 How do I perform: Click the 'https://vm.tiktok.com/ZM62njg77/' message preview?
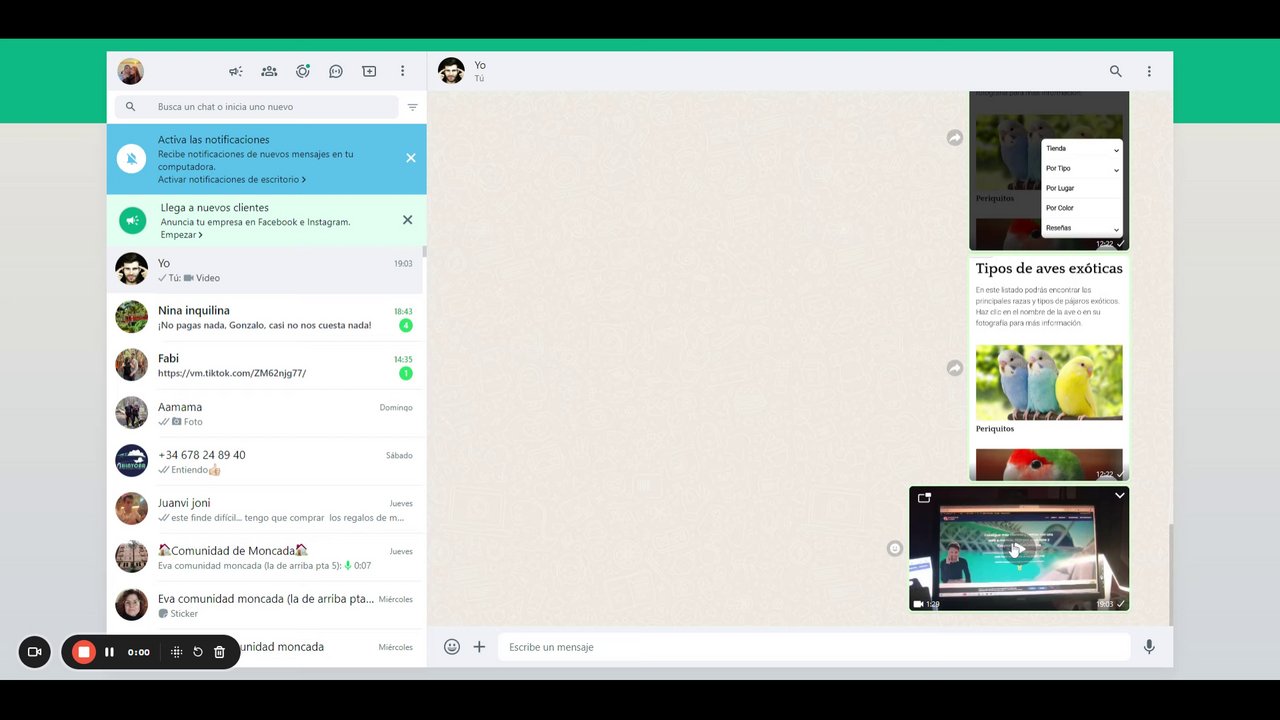click(x=232, y=373)
